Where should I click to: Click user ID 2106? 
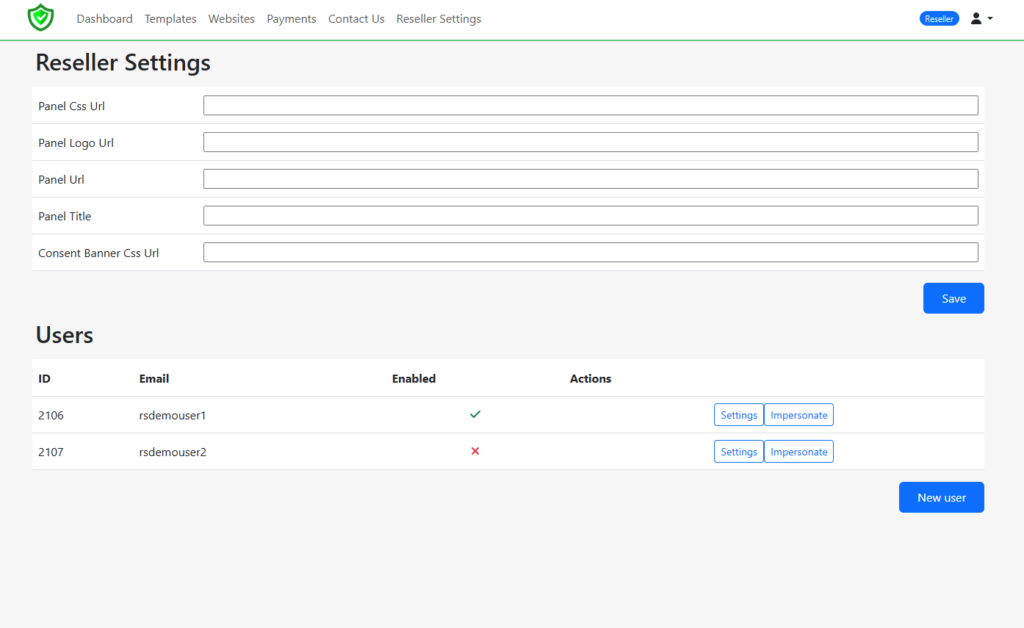51,415
